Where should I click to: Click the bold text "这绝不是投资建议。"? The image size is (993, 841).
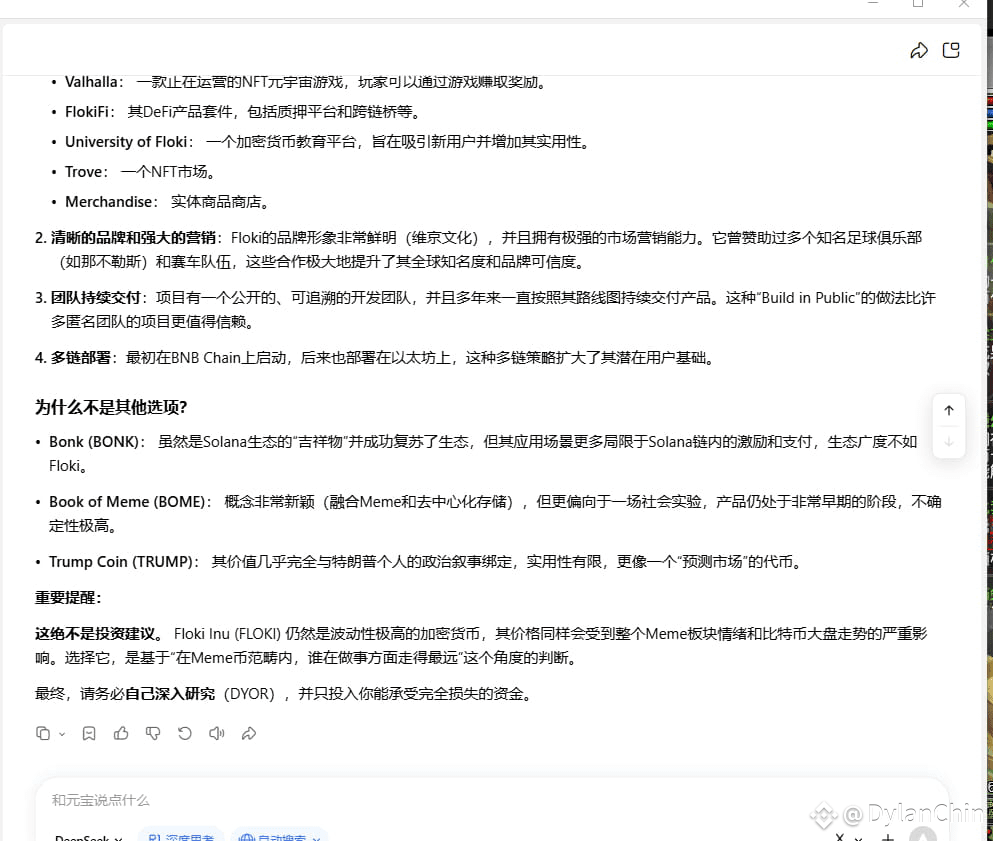98,635
